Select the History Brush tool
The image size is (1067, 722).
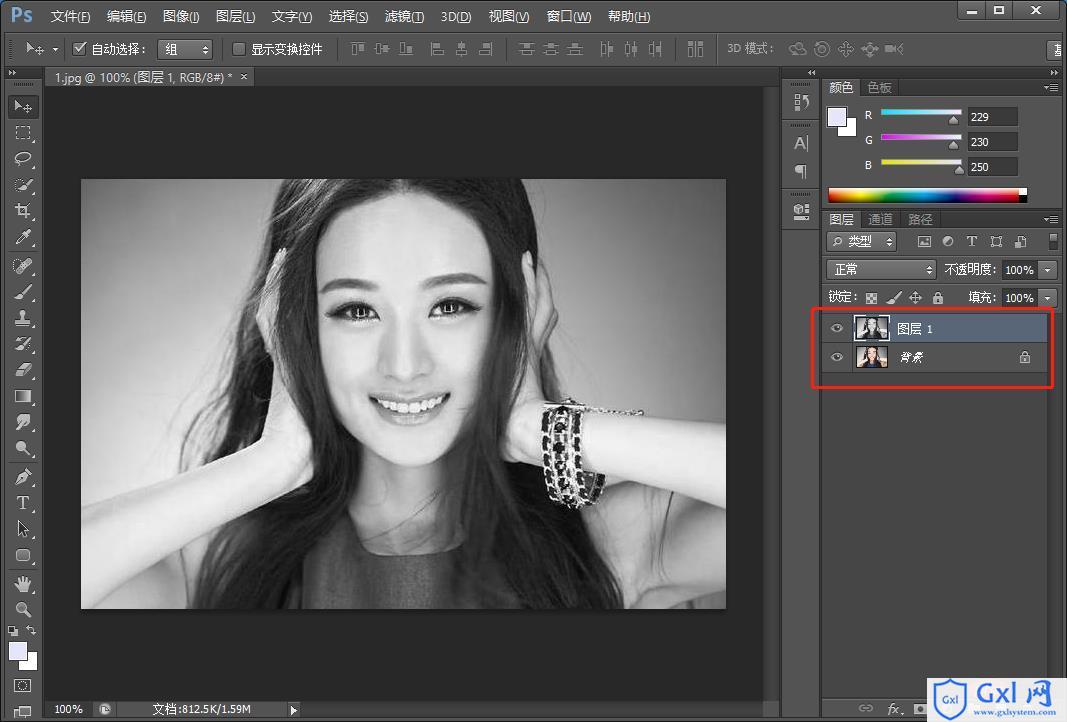point(23,344)
